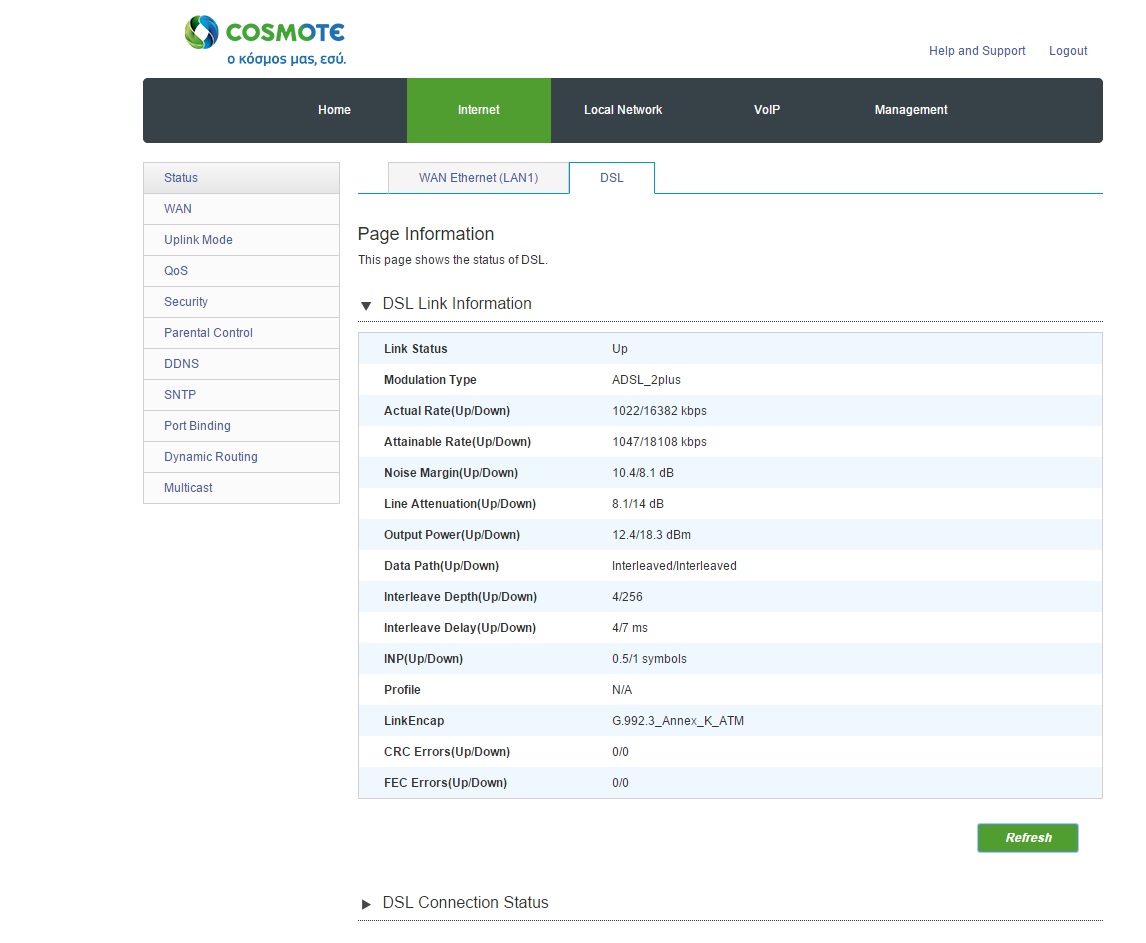The height and width of the screenshot is (943, 1146).
Task: Open the Home menu
Action: tap(334, 110)
